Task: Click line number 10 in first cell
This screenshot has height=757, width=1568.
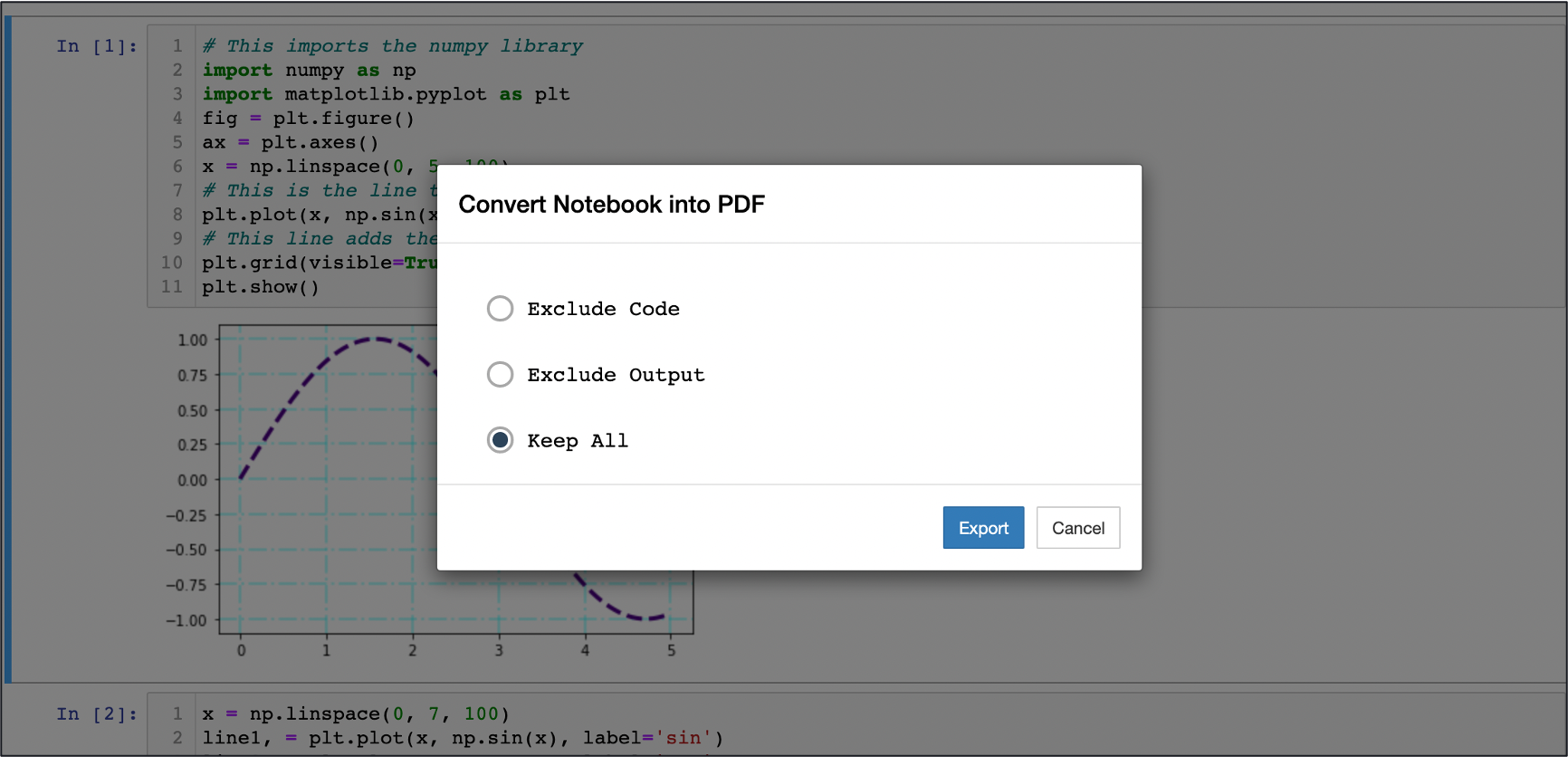Action: (171, 263)
